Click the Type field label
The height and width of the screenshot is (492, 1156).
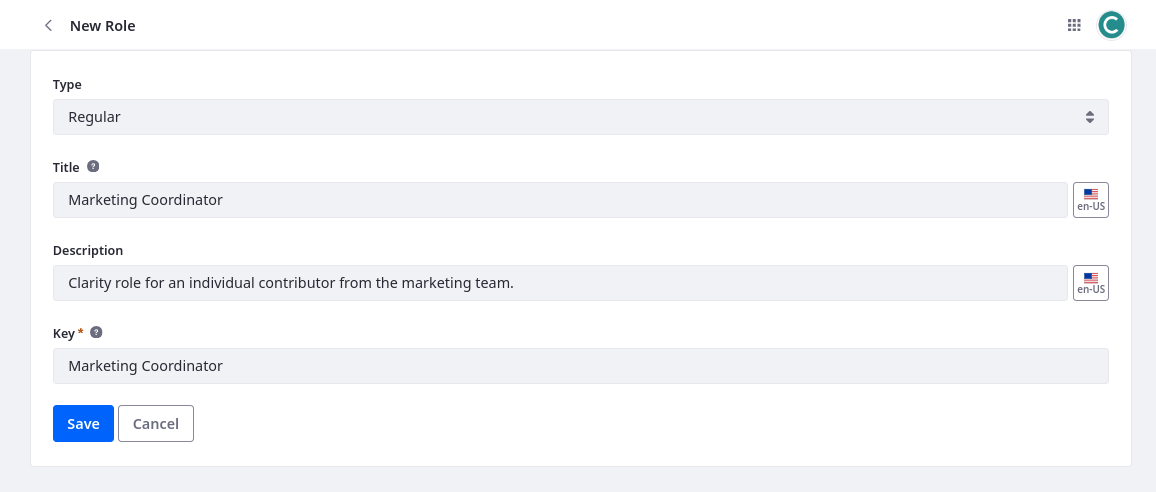coord(67,85)
